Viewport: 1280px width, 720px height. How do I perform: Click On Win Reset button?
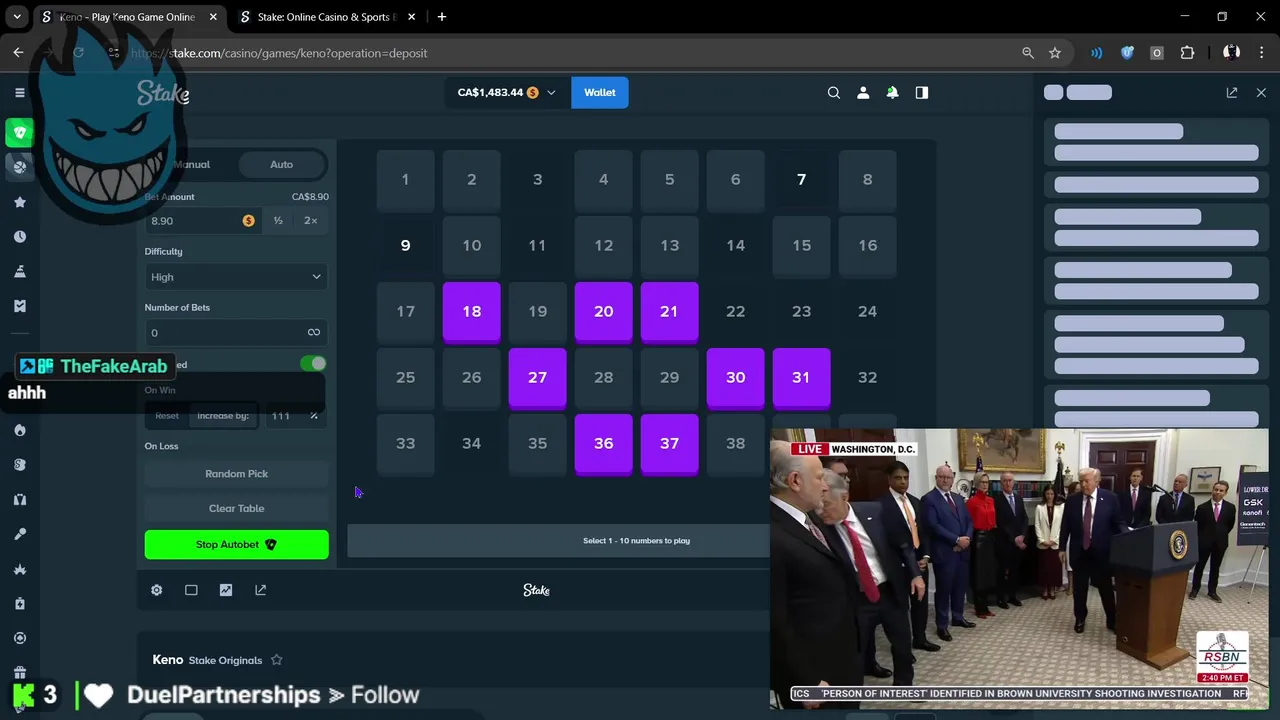(167, 416)
